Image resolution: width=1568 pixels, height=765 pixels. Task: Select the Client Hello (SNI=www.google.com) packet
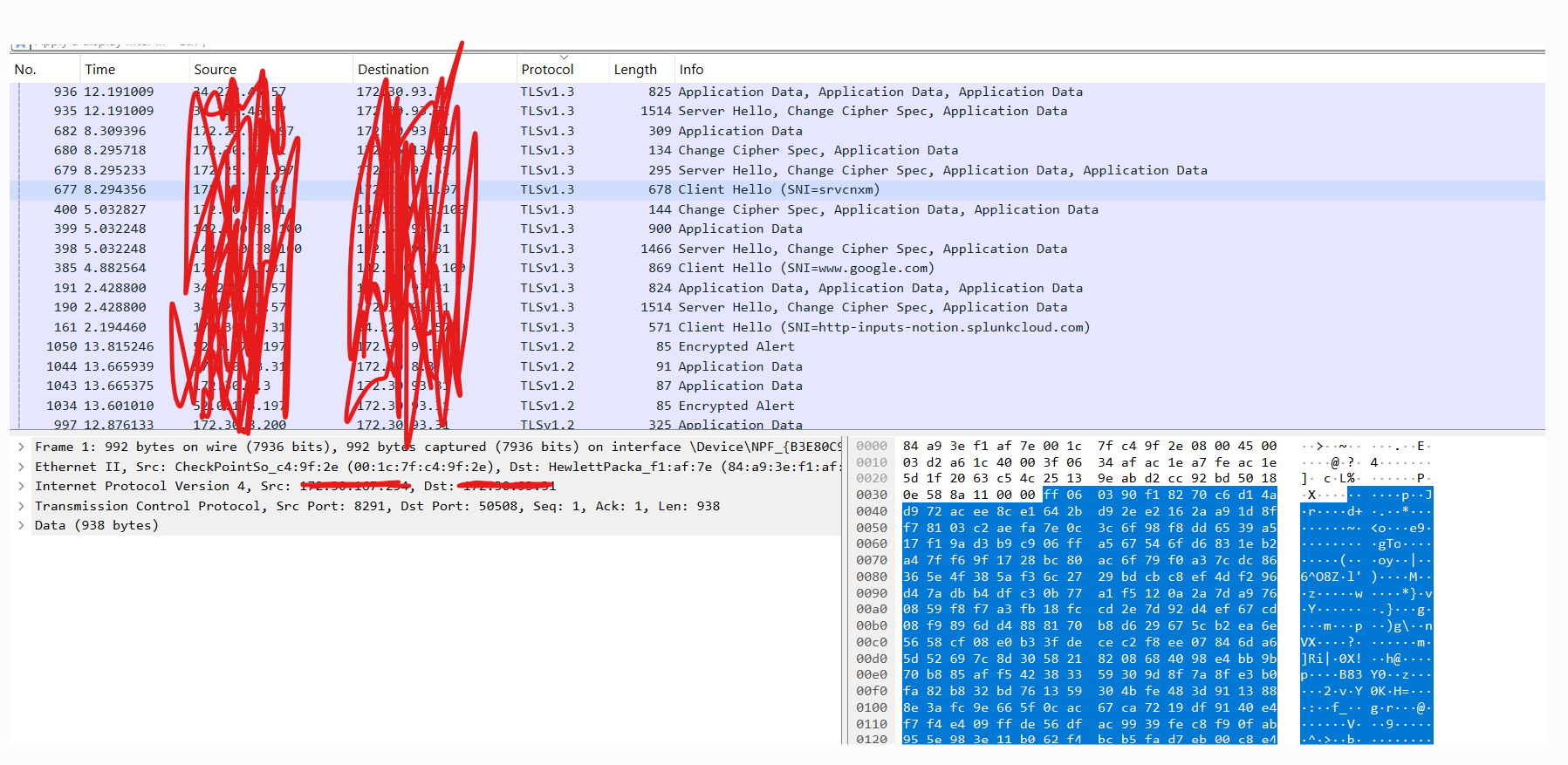[777, 268]
